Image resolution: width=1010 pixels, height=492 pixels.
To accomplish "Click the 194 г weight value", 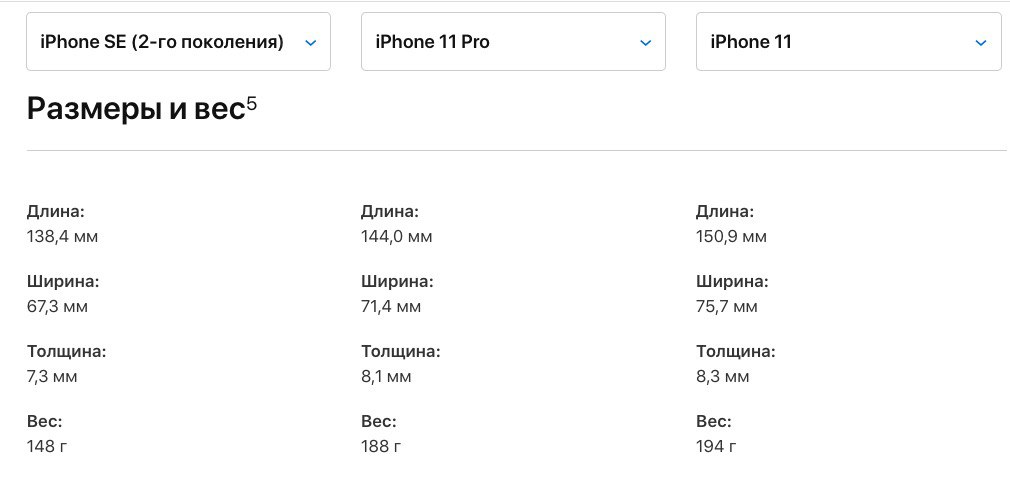I will pyautogui.click(x=716, y=446).
